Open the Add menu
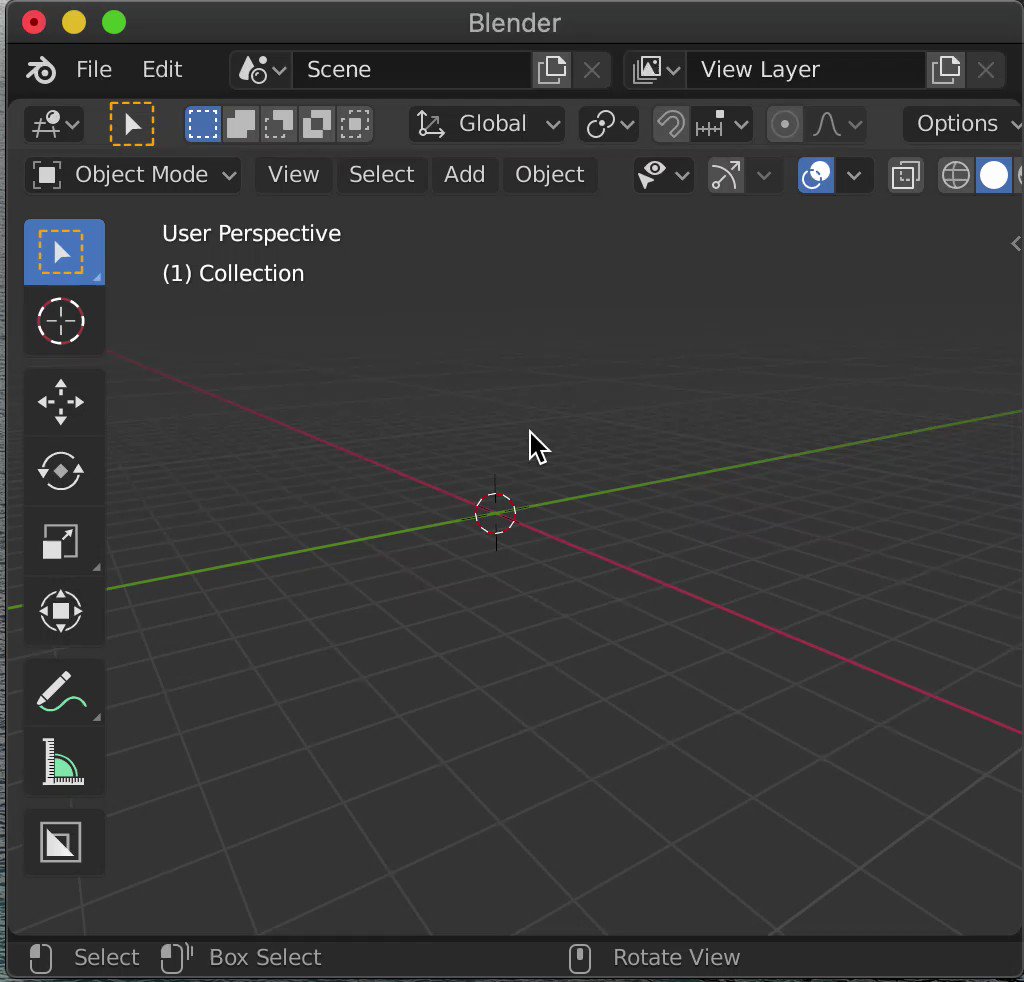The width and height of the screenshot is (1024, 982). (464, 175)
